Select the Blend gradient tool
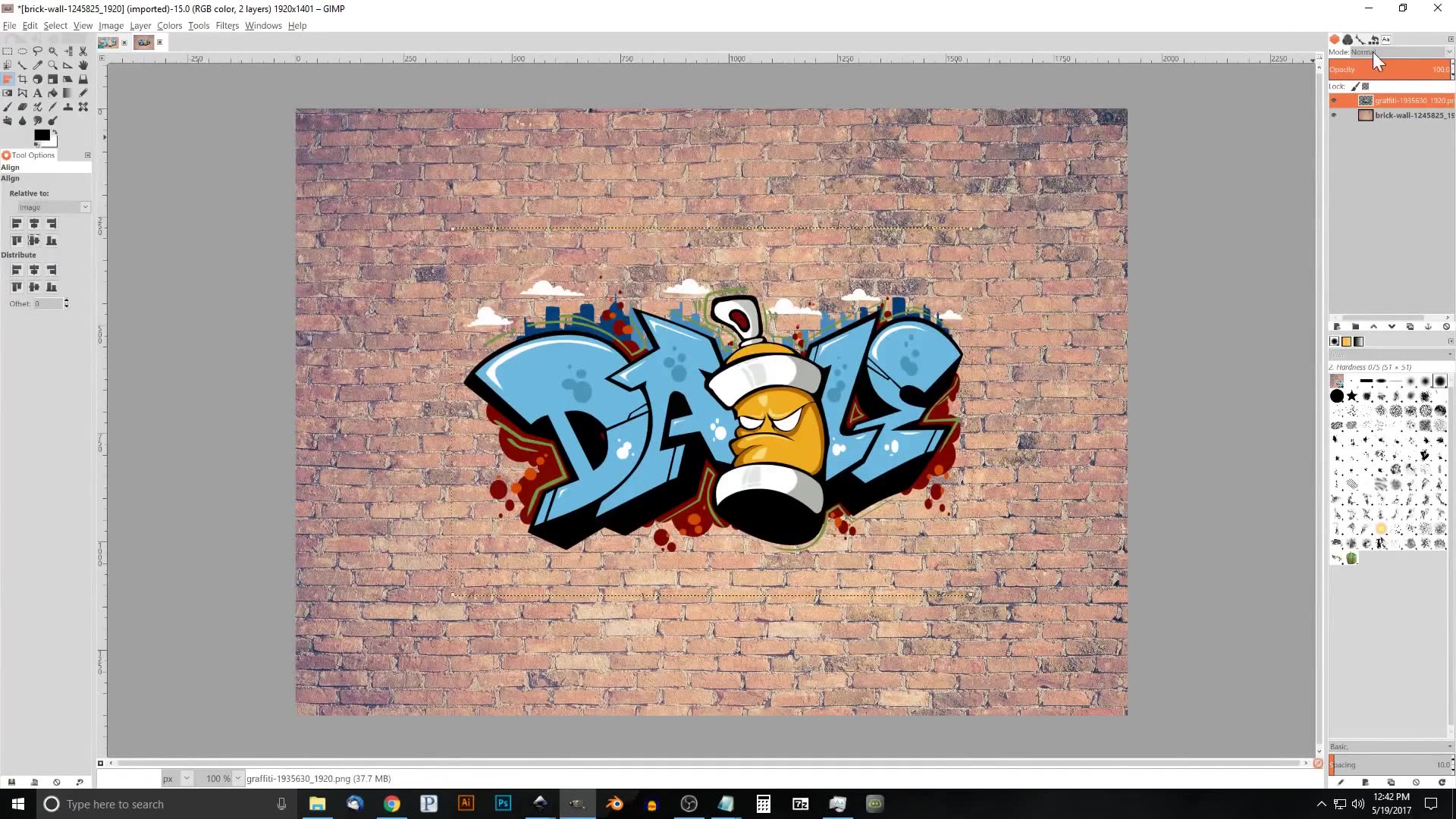Image resolution: width=1456 pixels, height=819 pixels. [68, 93]
